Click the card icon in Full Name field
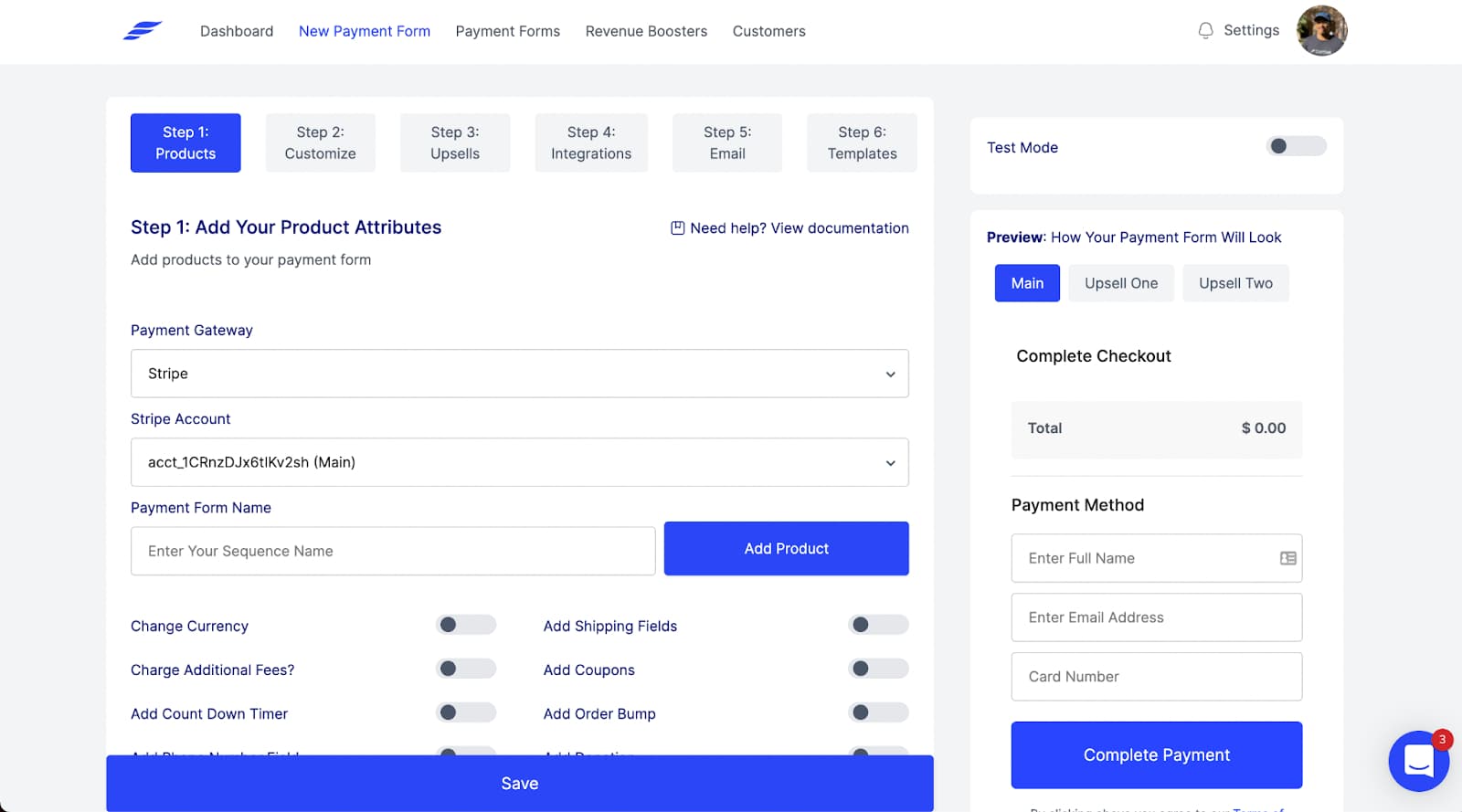Viewport: 1462px width, 812px height. click(x=1287, y=558)
